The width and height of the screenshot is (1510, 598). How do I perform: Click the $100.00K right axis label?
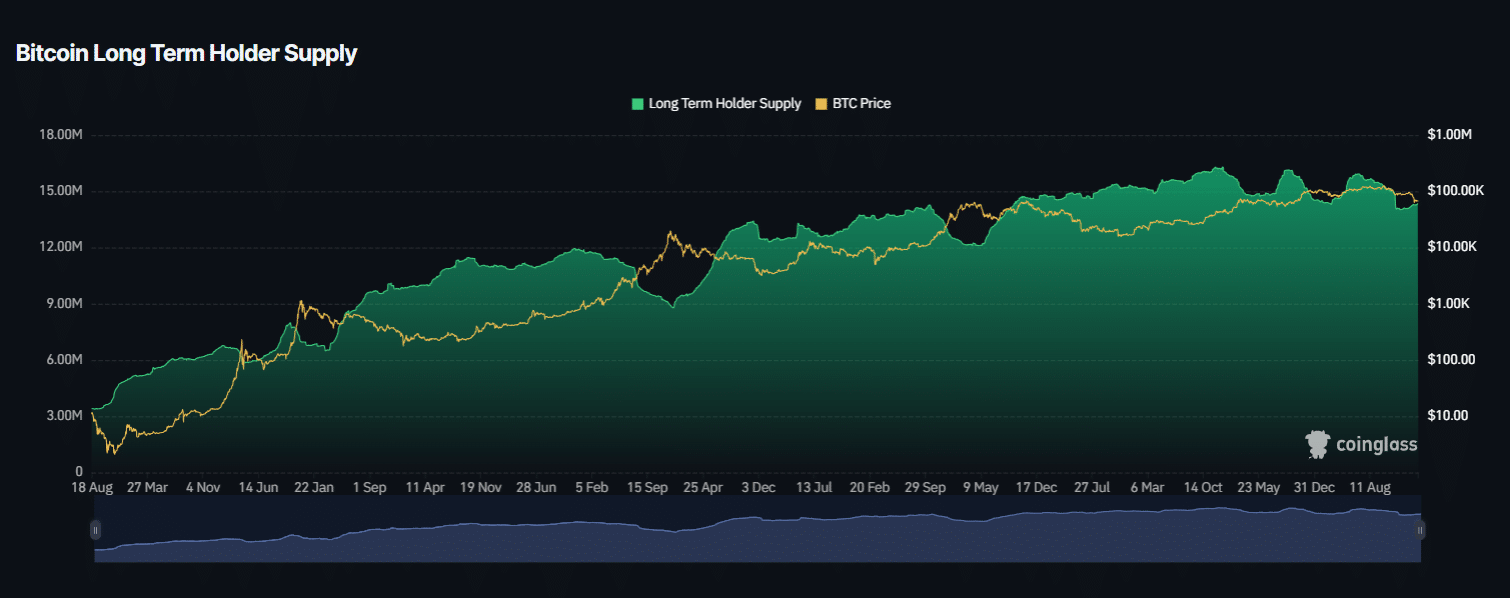[1456, 191]
